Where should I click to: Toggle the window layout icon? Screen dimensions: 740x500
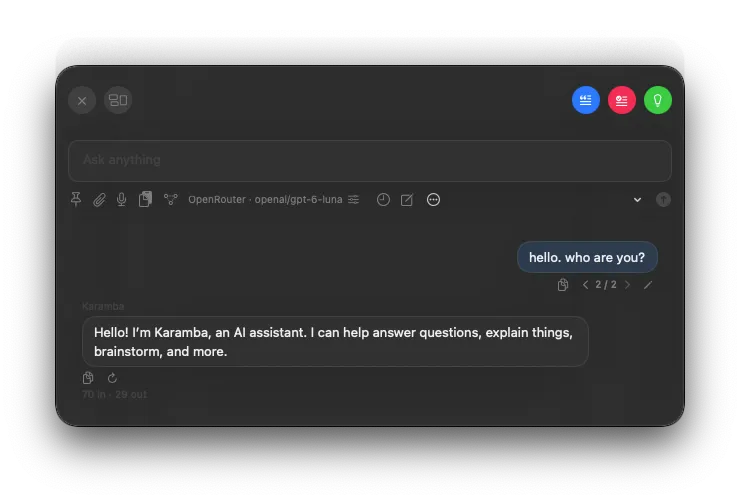coord(118,100)
